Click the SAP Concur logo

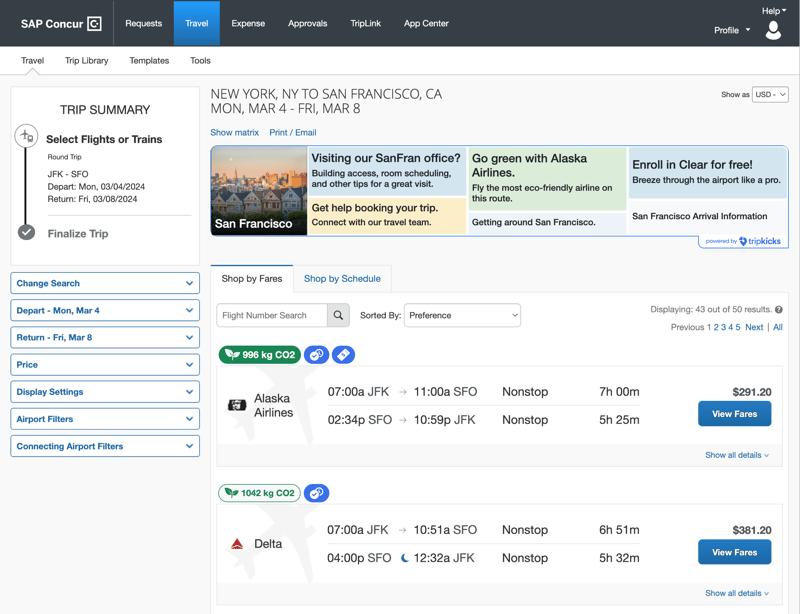[55, 23]
